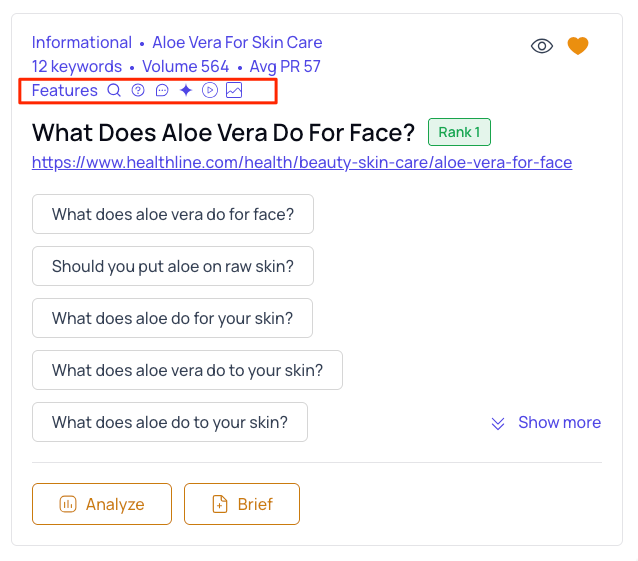638x561 pixels.
Task: Click the green Rank 1 badge
Action: [x=459, y=132]
